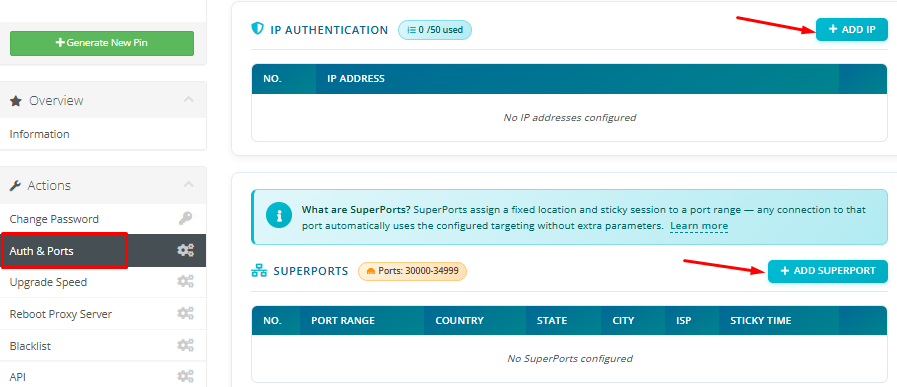Click the gears icon beside Upgrade Speed
897x387 pixels.
(x=185, y=282)
